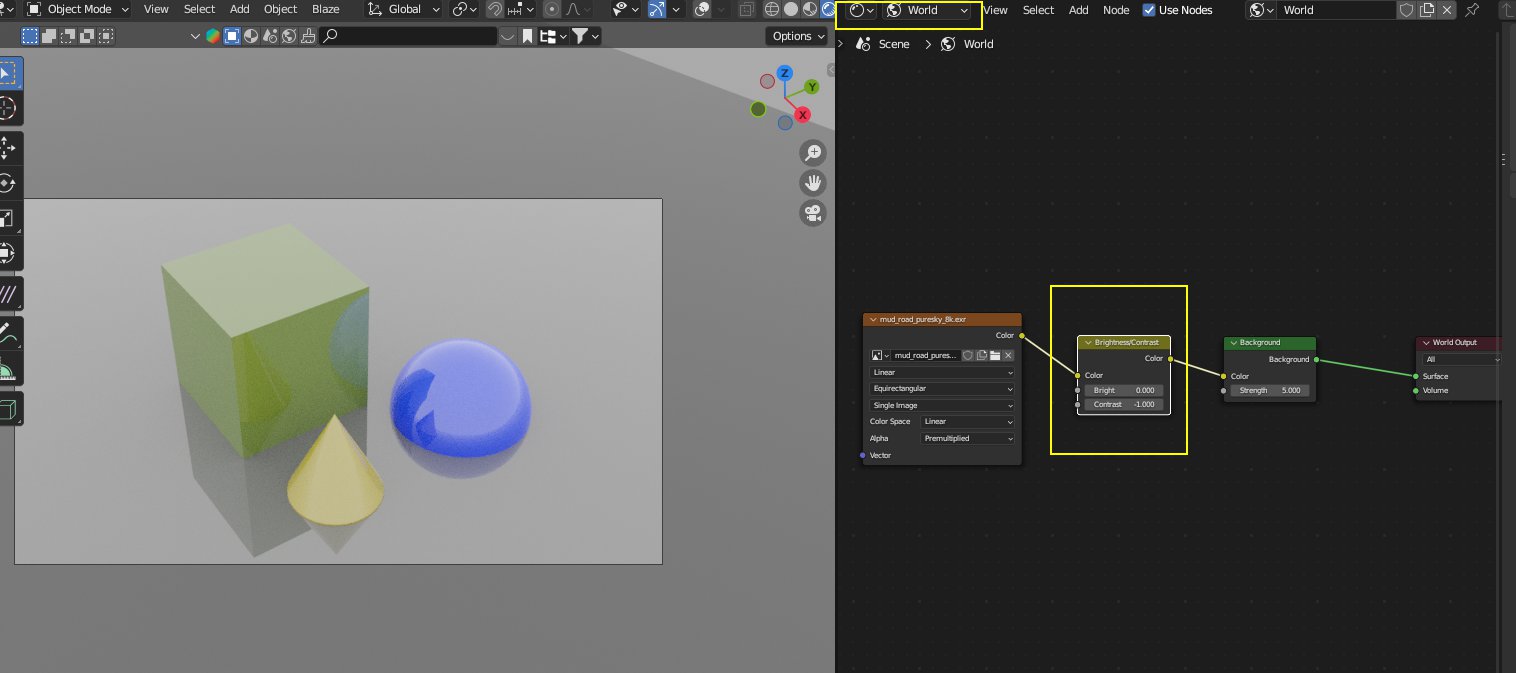Image resolution: width=1516 pixels, height=673 pixels.
Task: Click new image copy icon in image node
Action: [982, 355]
